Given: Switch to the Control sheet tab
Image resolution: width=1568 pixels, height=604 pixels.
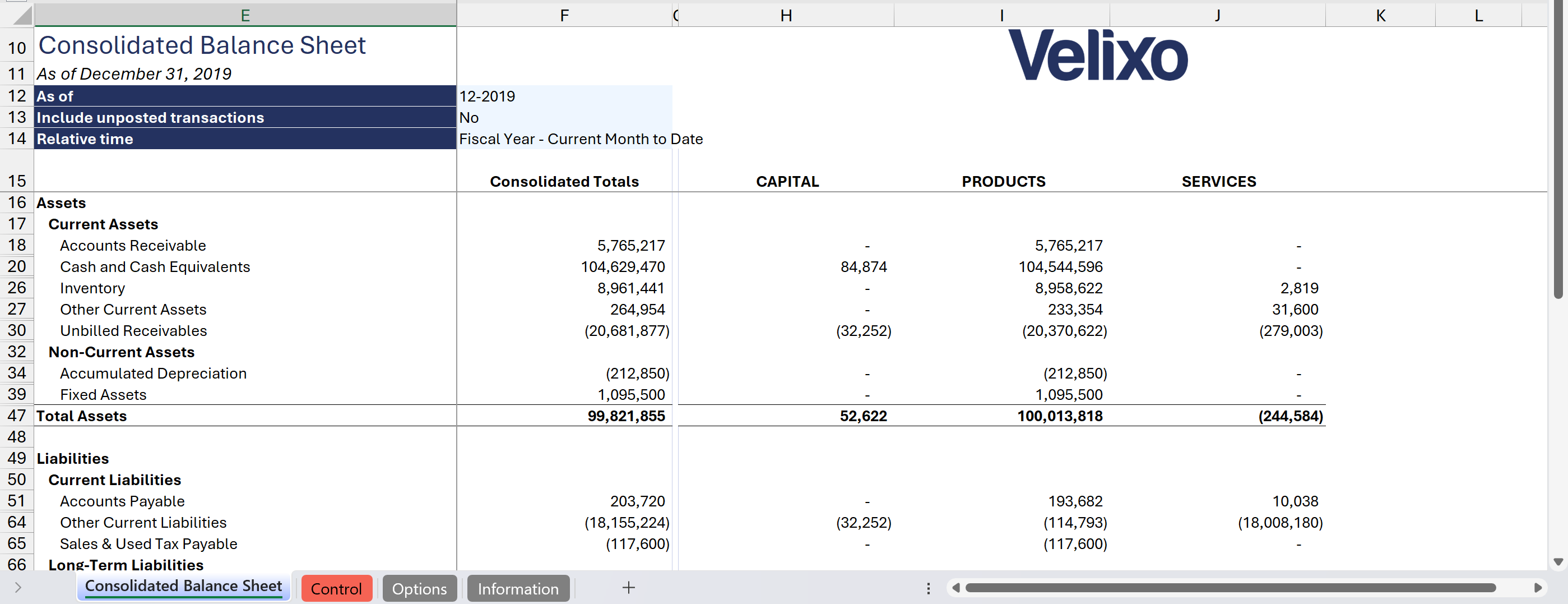Looking at the screenshot, I should tap(336, 589).
